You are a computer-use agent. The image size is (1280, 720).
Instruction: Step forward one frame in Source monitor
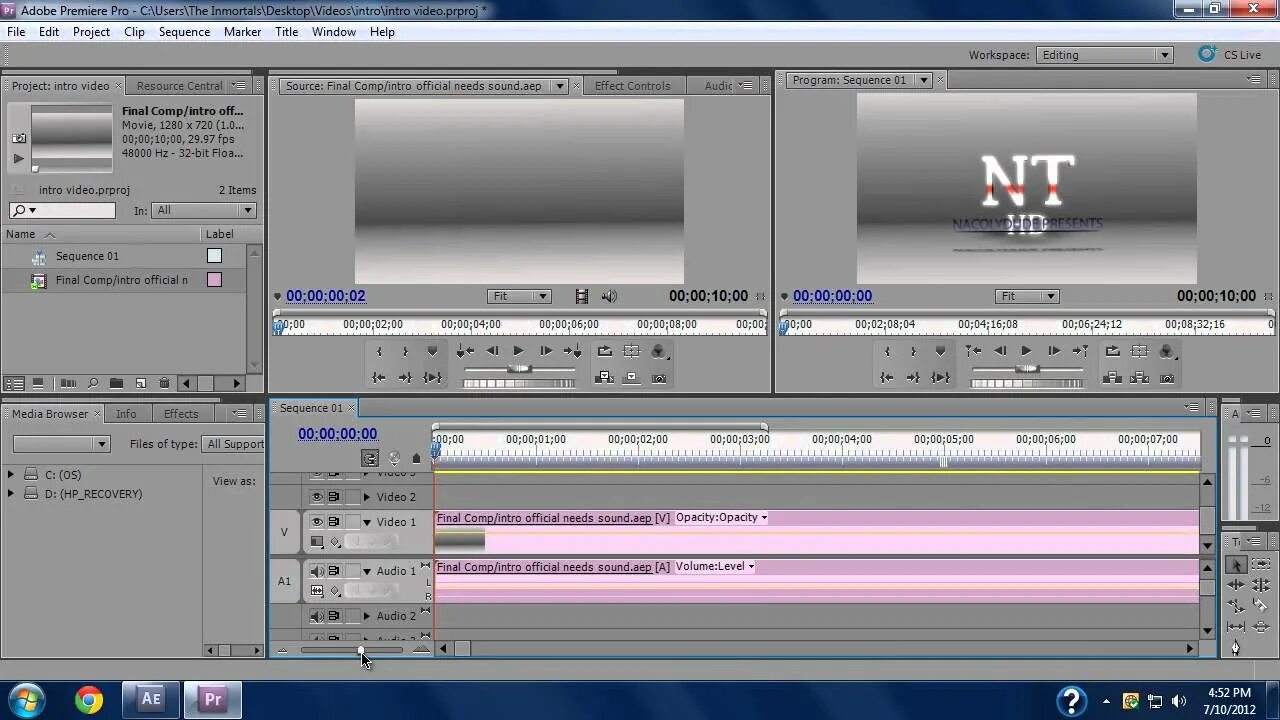pos(545,351)
